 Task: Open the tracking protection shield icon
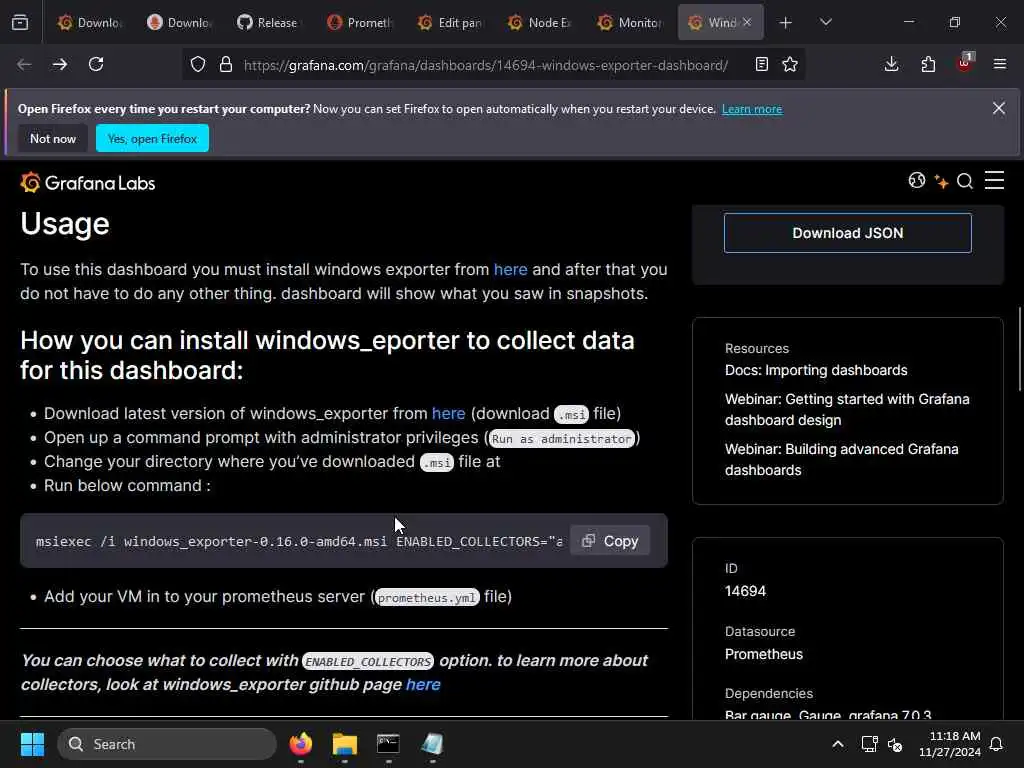click(198, 64)
